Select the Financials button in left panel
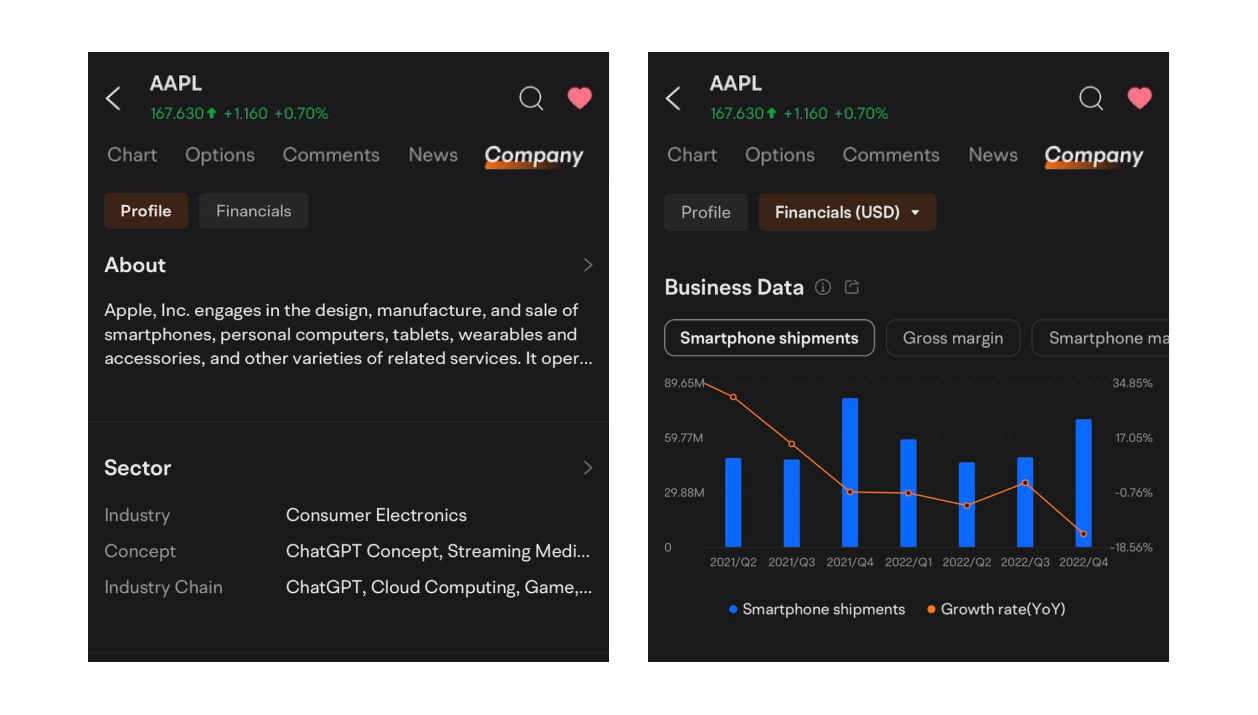 pos(254,211)
